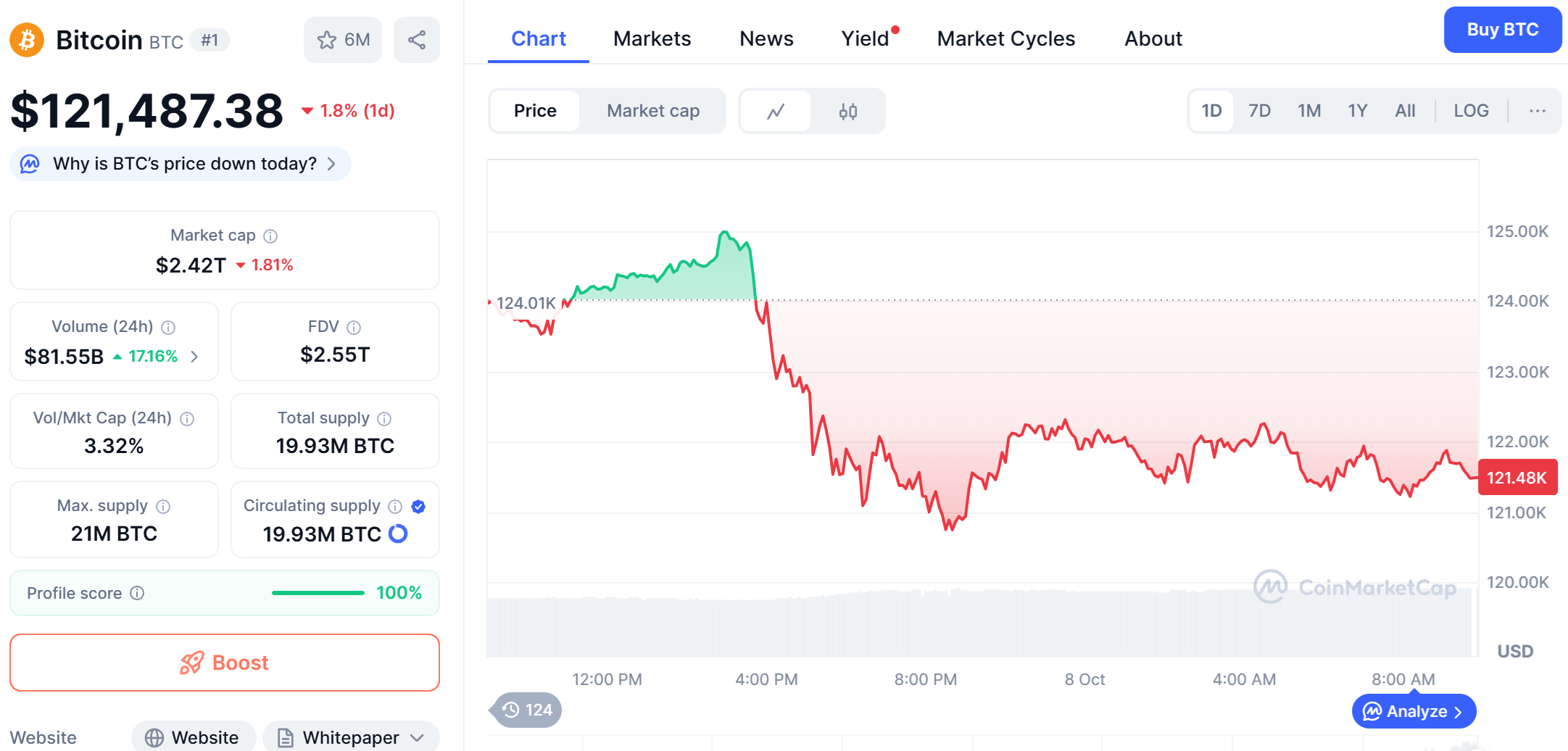Expand the Volume (24h) details chevron
This screenshot has height=751, width=1568.
tap(194, 357)
